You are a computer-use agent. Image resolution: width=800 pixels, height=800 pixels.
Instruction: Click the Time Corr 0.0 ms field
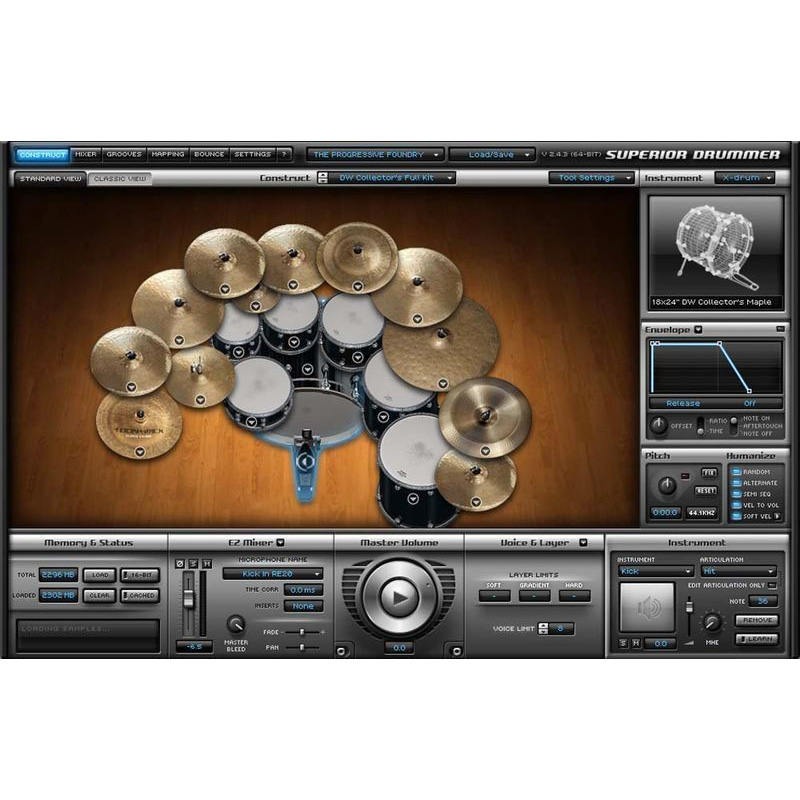(303, 590)
